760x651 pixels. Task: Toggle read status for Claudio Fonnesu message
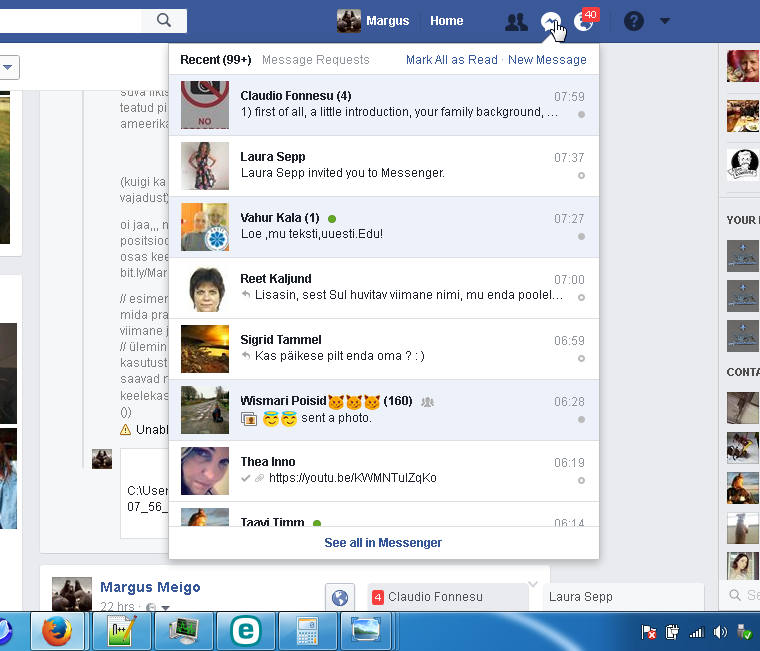[581, 114]
